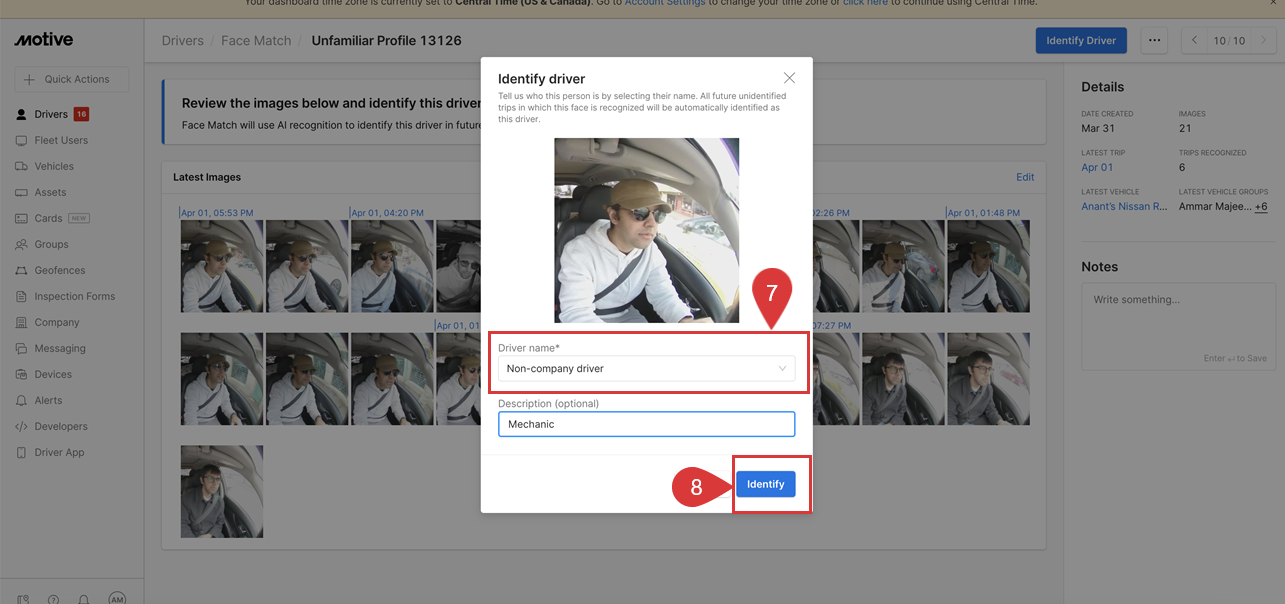Go to previous profile arrow
This screenshot has width=1285, height=604.
point(1194,41)
